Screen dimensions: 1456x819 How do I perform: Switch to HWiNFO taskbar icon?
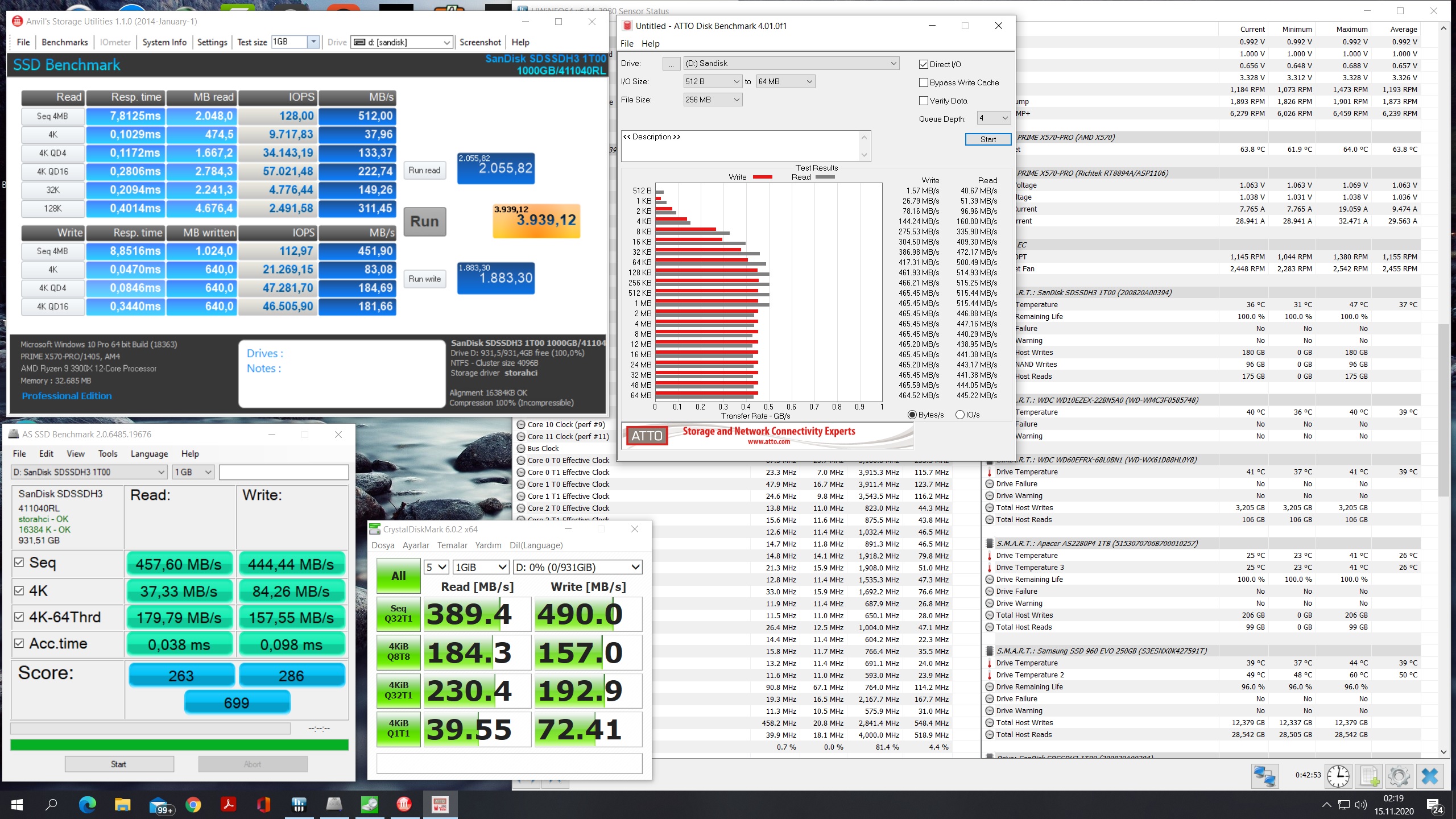299,805
